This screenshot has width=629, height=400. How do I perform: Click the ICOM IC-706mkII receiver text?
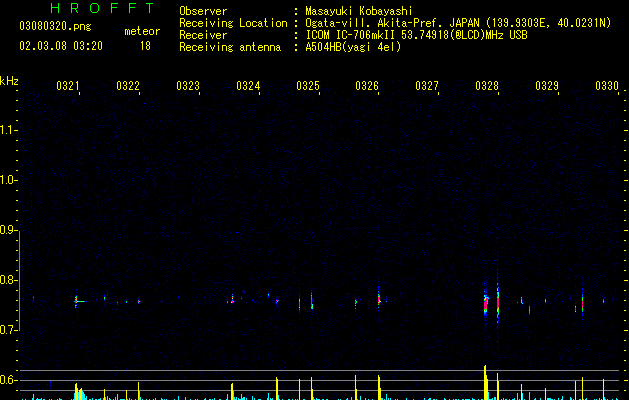click(416, 35)
